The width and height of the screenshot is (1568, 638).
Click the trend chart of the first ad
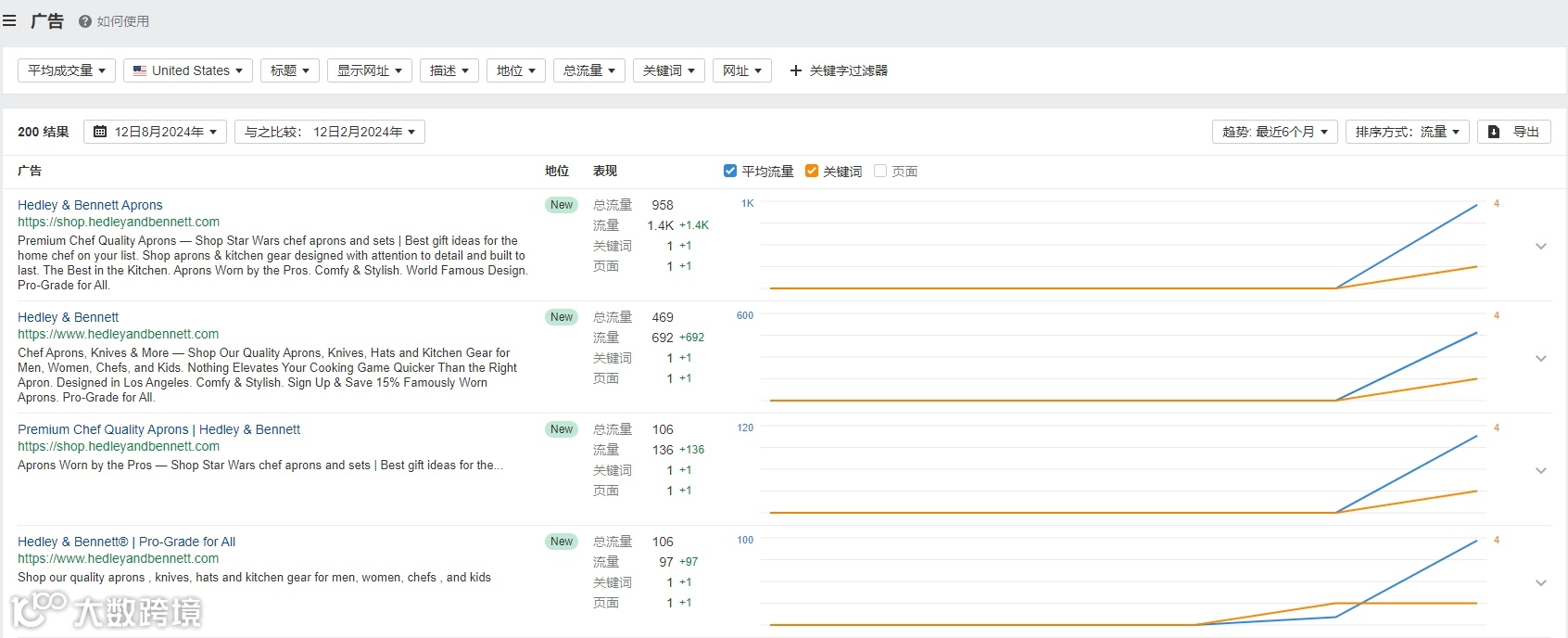coord(1123,246)
